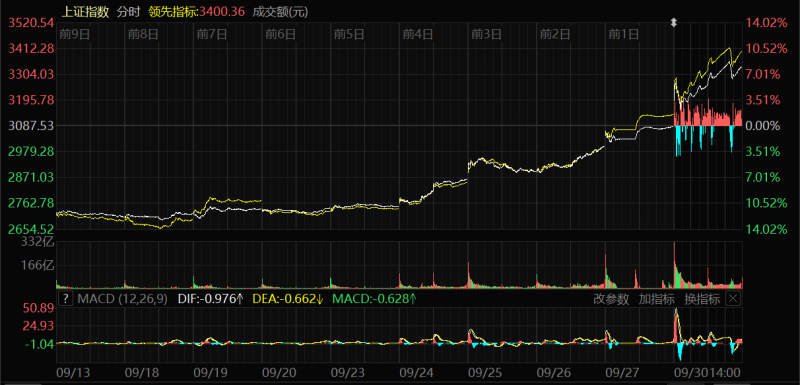800x385 pixels.
Task: Click 加指标 to add an indicator
Action: click(656, 299)
